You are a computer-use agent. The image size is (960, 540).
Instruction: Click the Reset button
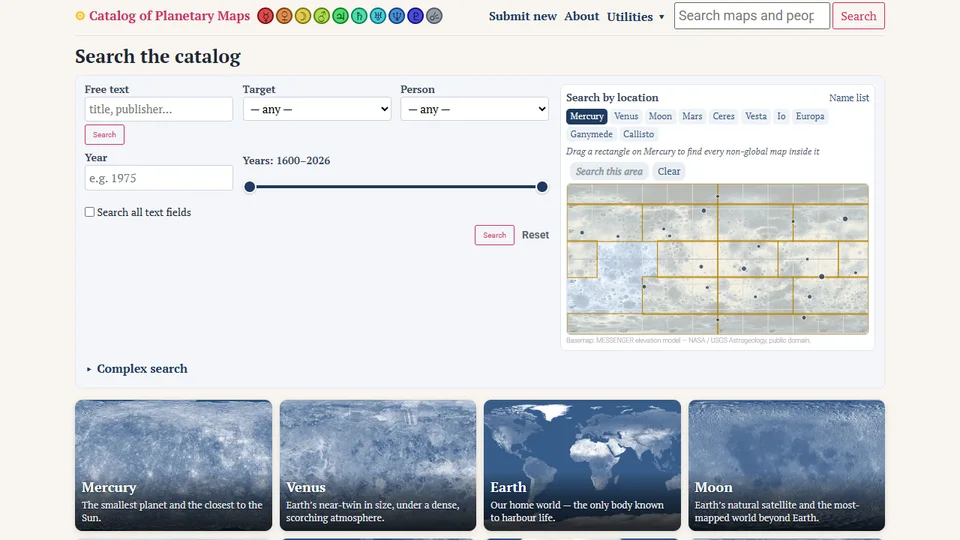click(535, 235)
